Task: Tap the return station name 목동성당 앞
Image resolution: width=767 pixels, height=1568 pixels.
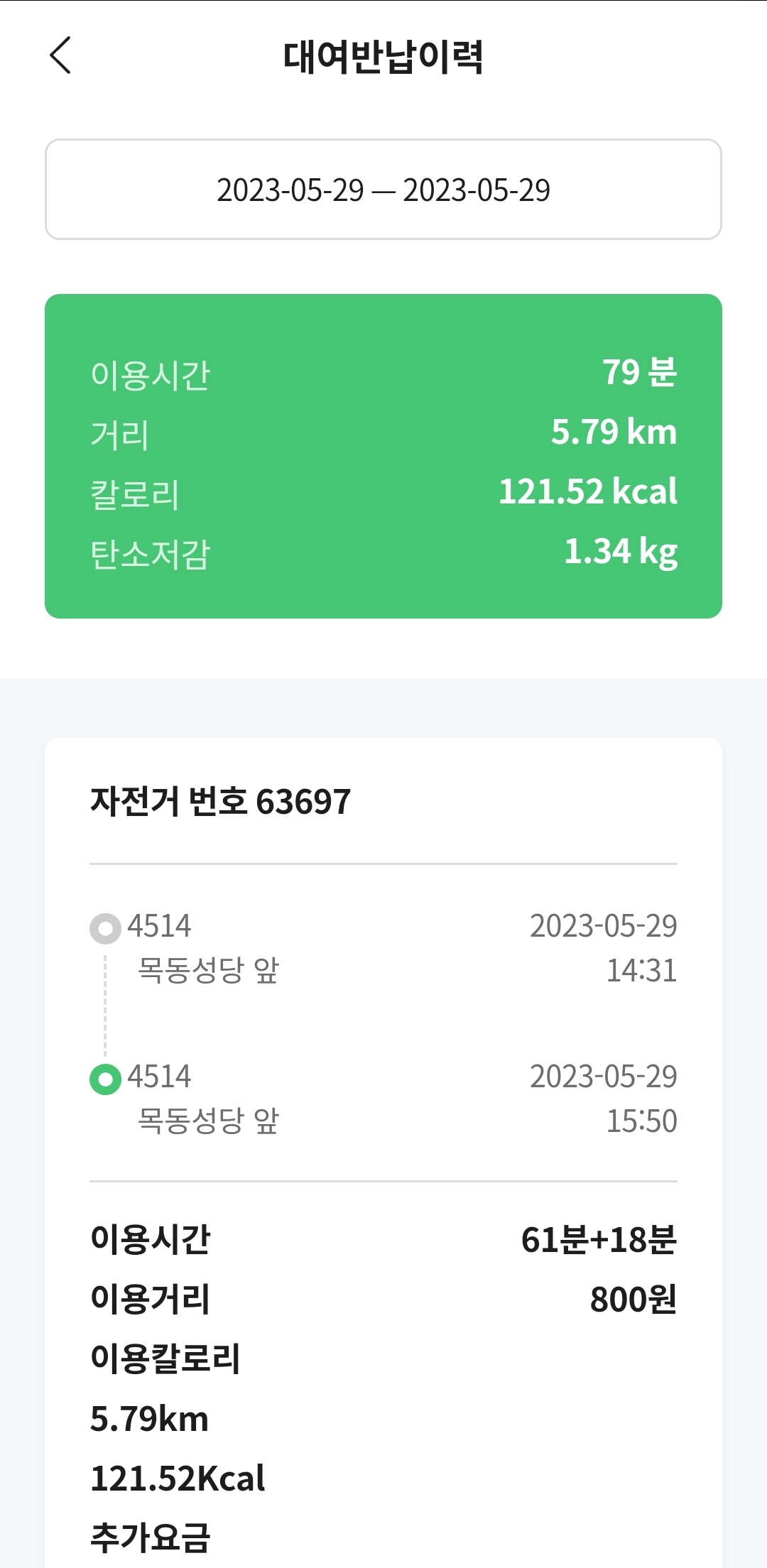Action: pos(208,1121)
